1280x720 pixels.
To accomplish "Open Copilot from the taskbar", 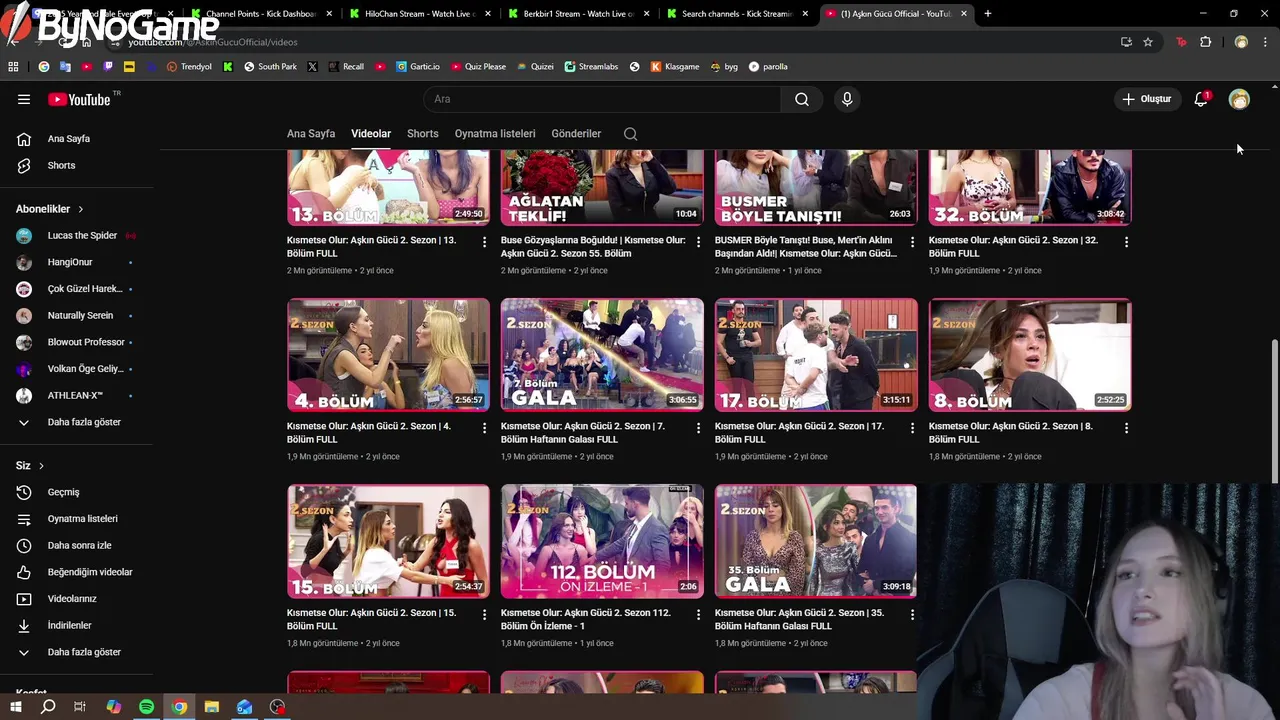I will click(114, 707).
